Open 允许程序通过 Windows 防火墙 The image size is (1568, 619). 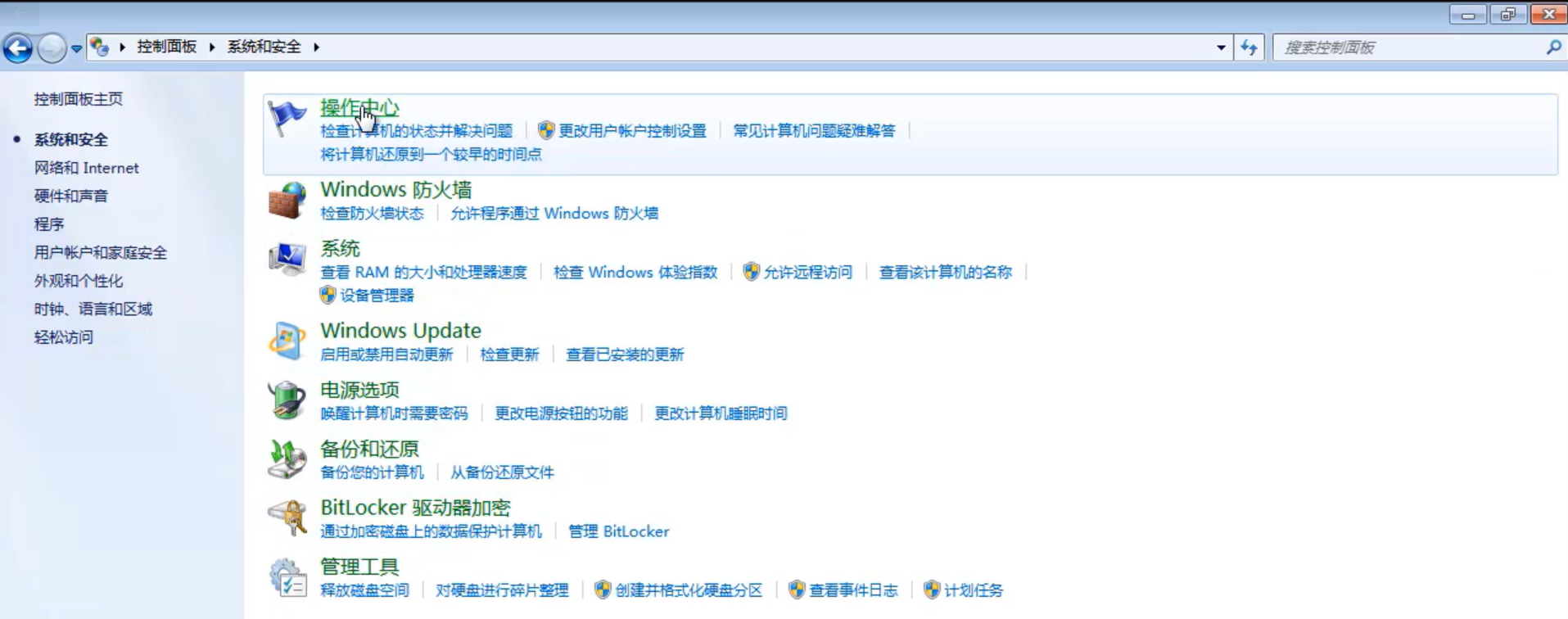pyautogui.click(x=554, y=213)
